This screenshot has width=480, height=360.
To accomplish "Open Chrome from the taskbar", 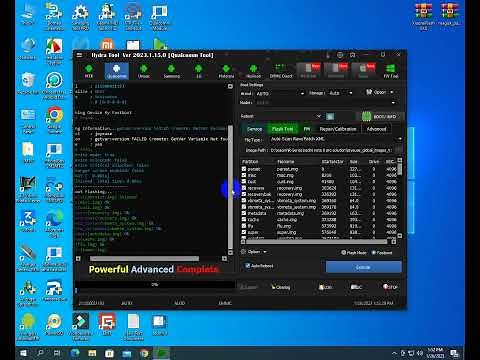I will [144, 353].
